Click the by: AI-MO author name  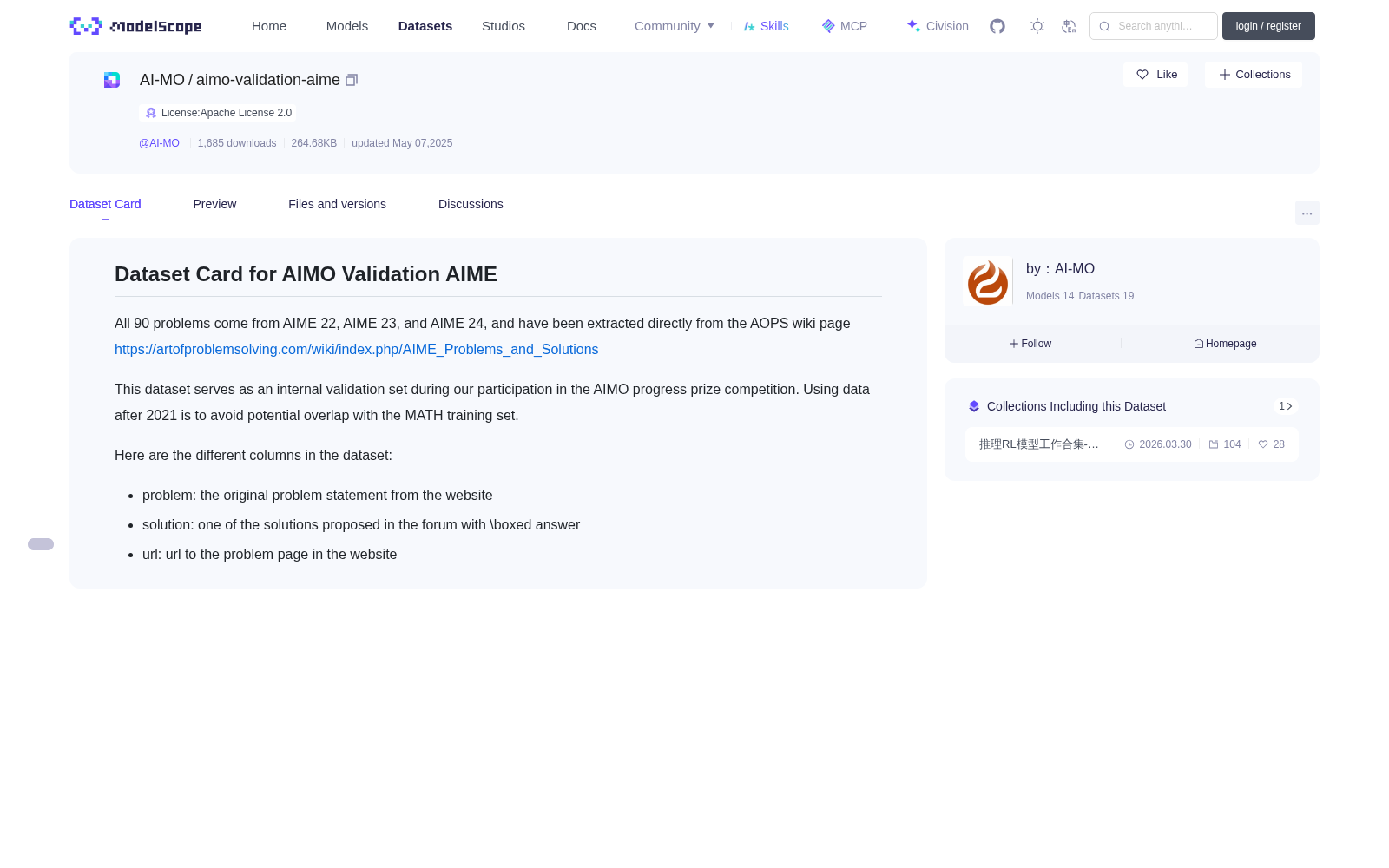[x=1060, y=269]
